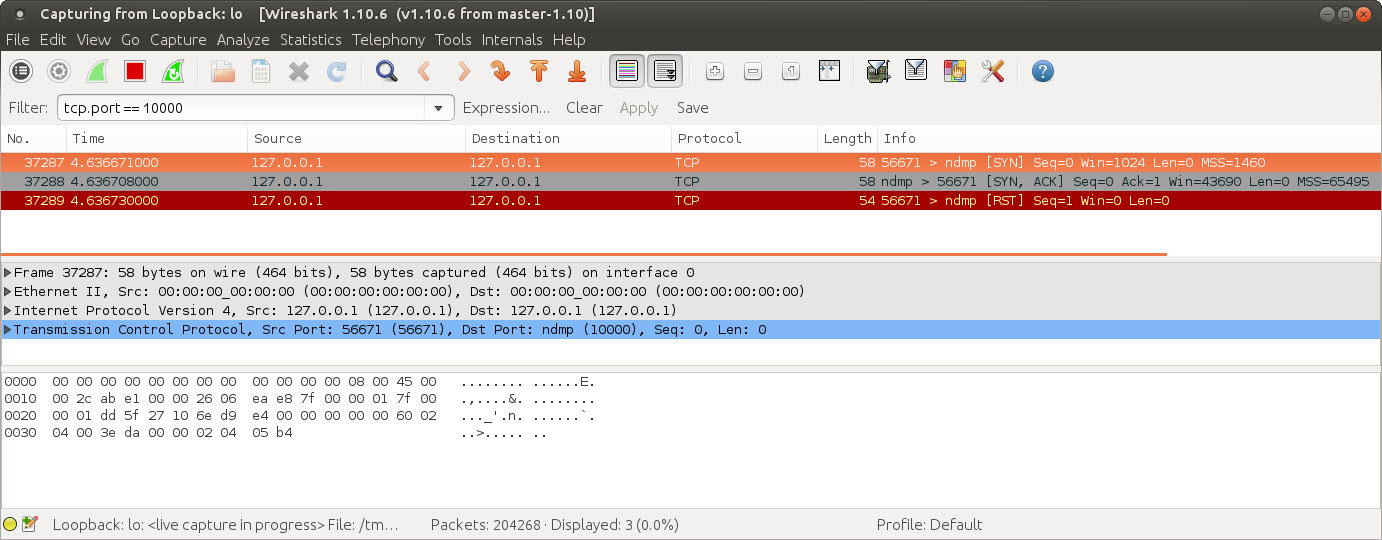Toggle auto scroll in live capture
The width and height of the screenshot is (1382, 540).
665,71
